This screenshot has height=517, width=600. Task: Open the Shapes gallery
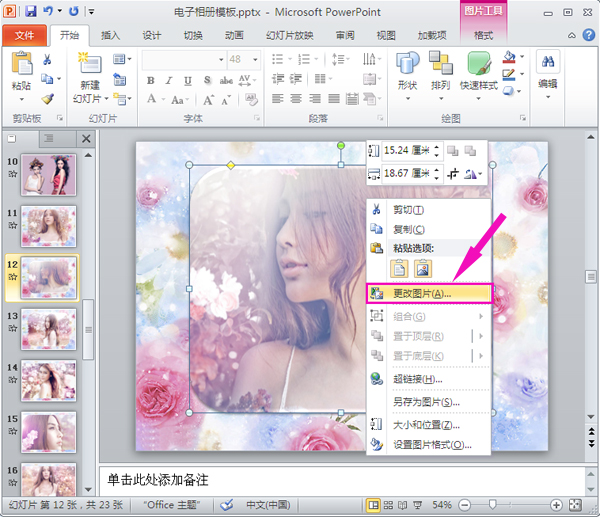407,76
